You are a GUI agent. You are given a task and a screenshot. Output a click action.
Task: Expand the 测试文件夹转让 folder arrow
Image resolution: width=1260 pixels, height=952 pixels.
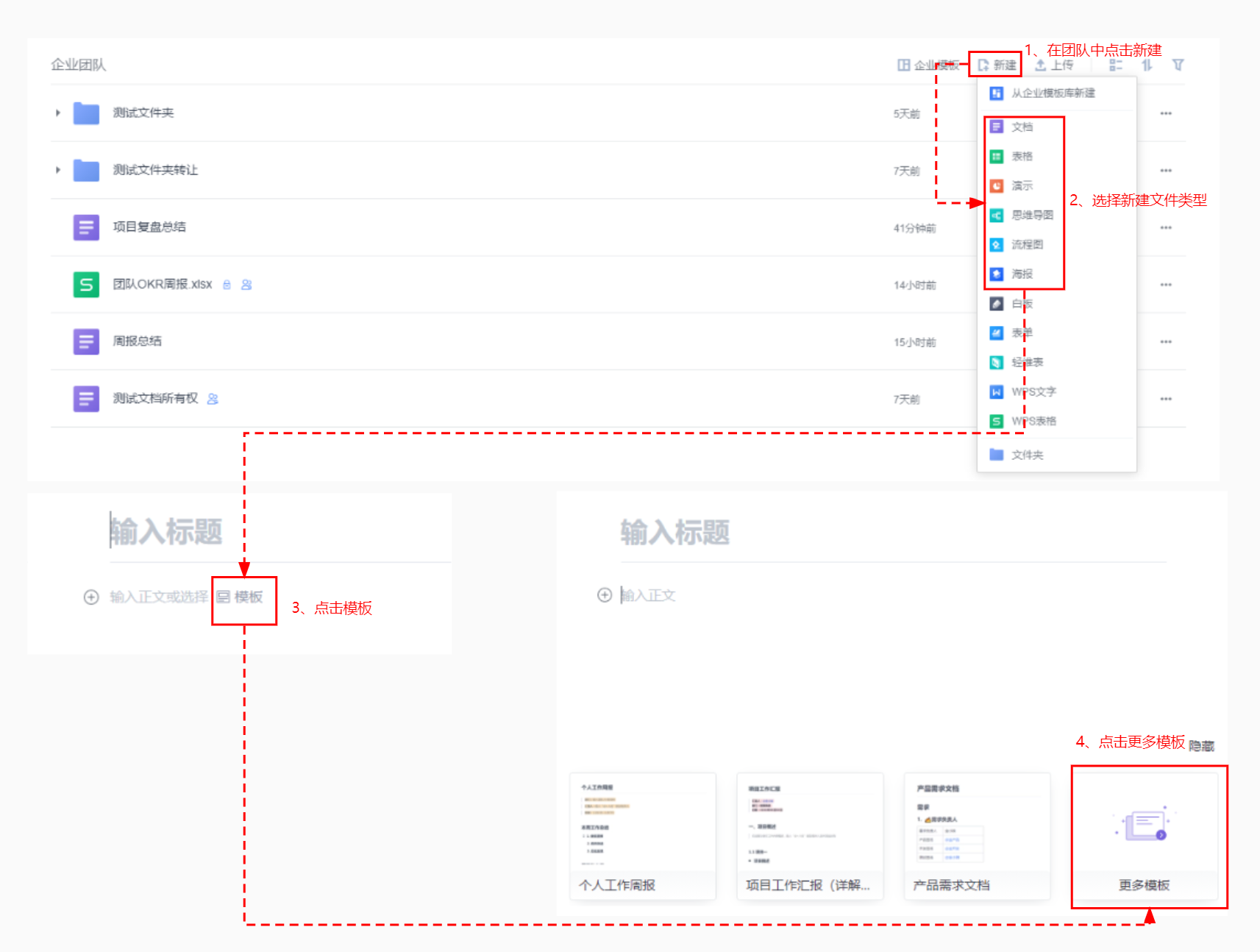[58, 170]
